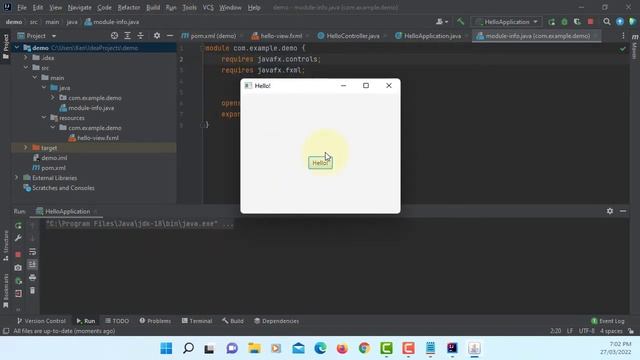Open the Dependencies tool window
Image resolution: width=640 pixels, height=360 pixels.
tap(276, 321)
